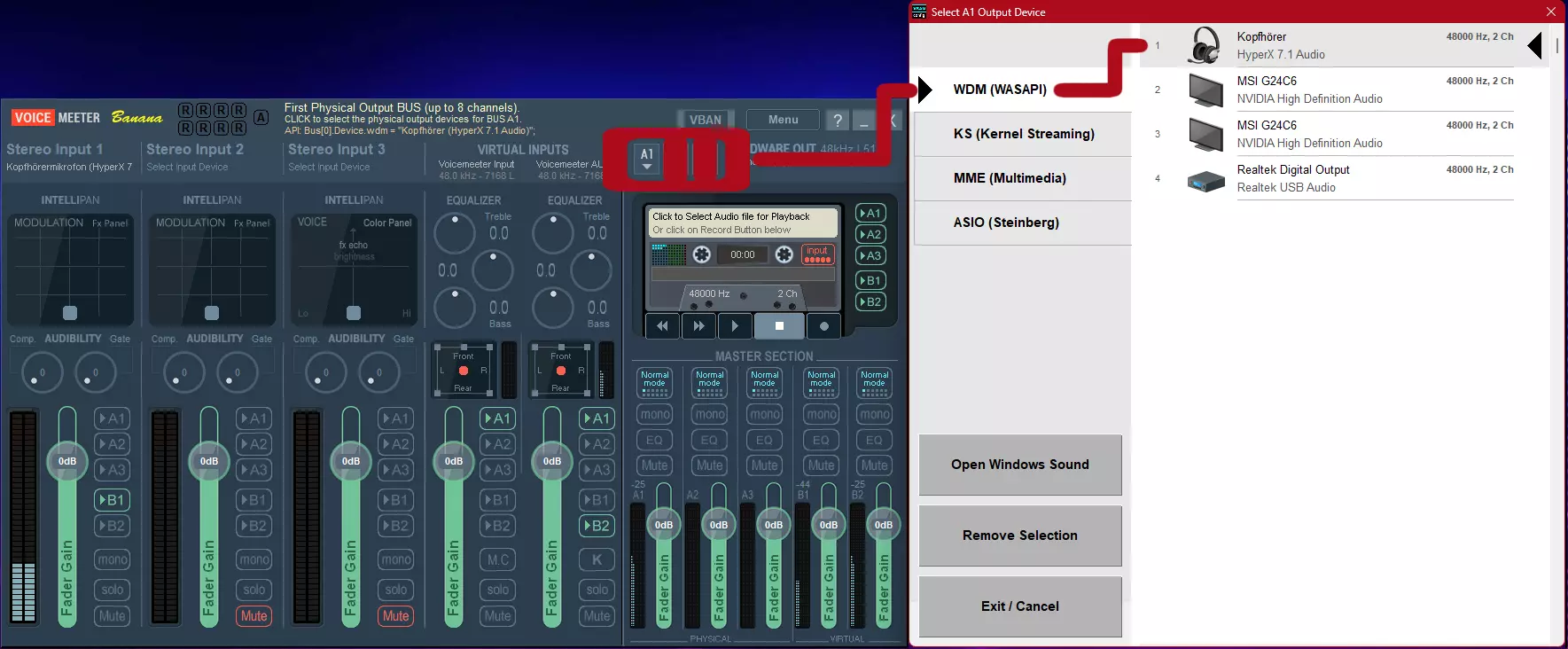Open the A1 hardware output device dropdown
The width and height of the screenshot is (1568, 649).
click(x=647, y=159)
